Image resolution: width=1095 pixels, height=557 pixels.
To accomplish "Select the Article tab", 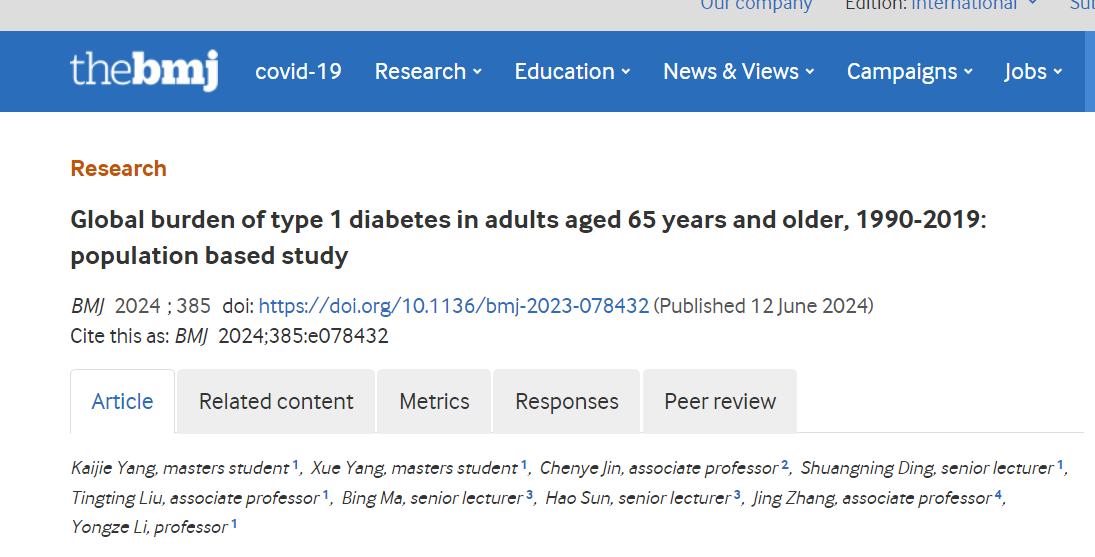I will click(122, 401).
